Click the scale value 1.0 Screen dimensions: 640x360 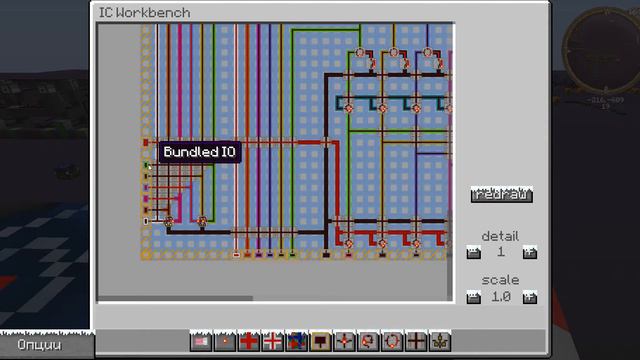[x=501, y=297]
